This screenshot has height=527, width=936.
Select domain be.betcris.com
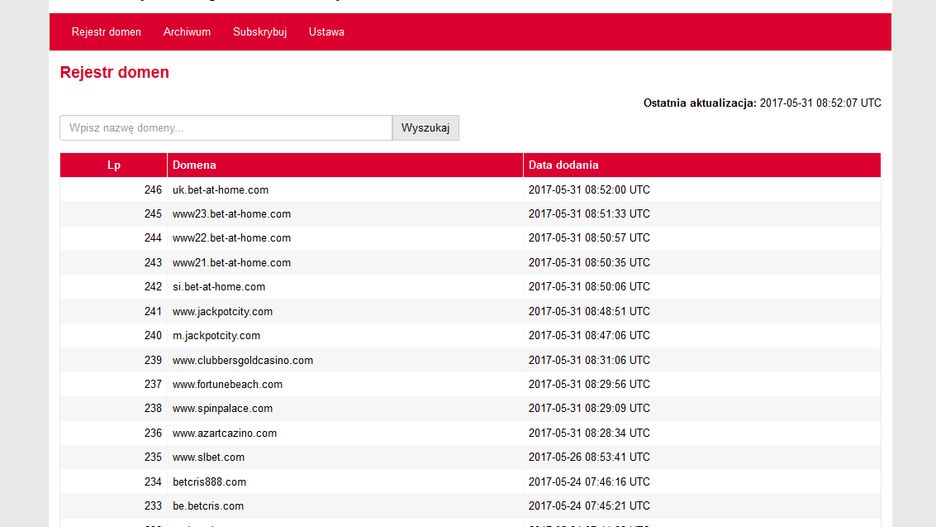(208, 506)
